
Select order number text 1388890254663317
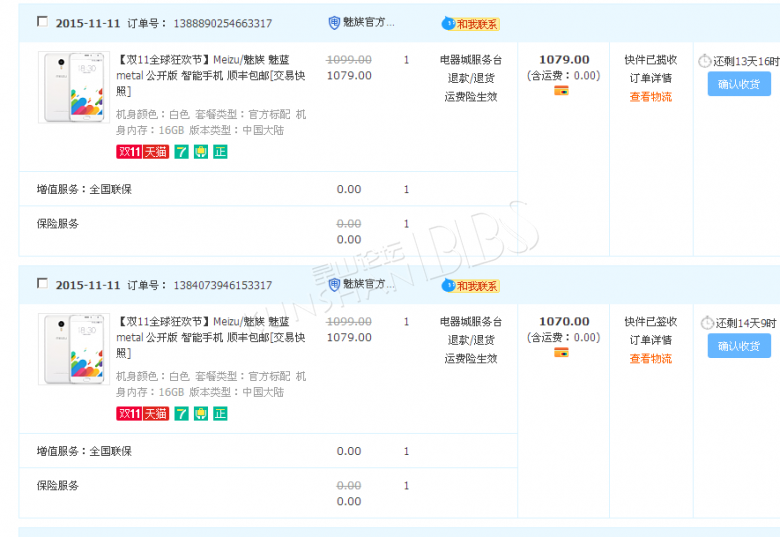tap(222, 23)
